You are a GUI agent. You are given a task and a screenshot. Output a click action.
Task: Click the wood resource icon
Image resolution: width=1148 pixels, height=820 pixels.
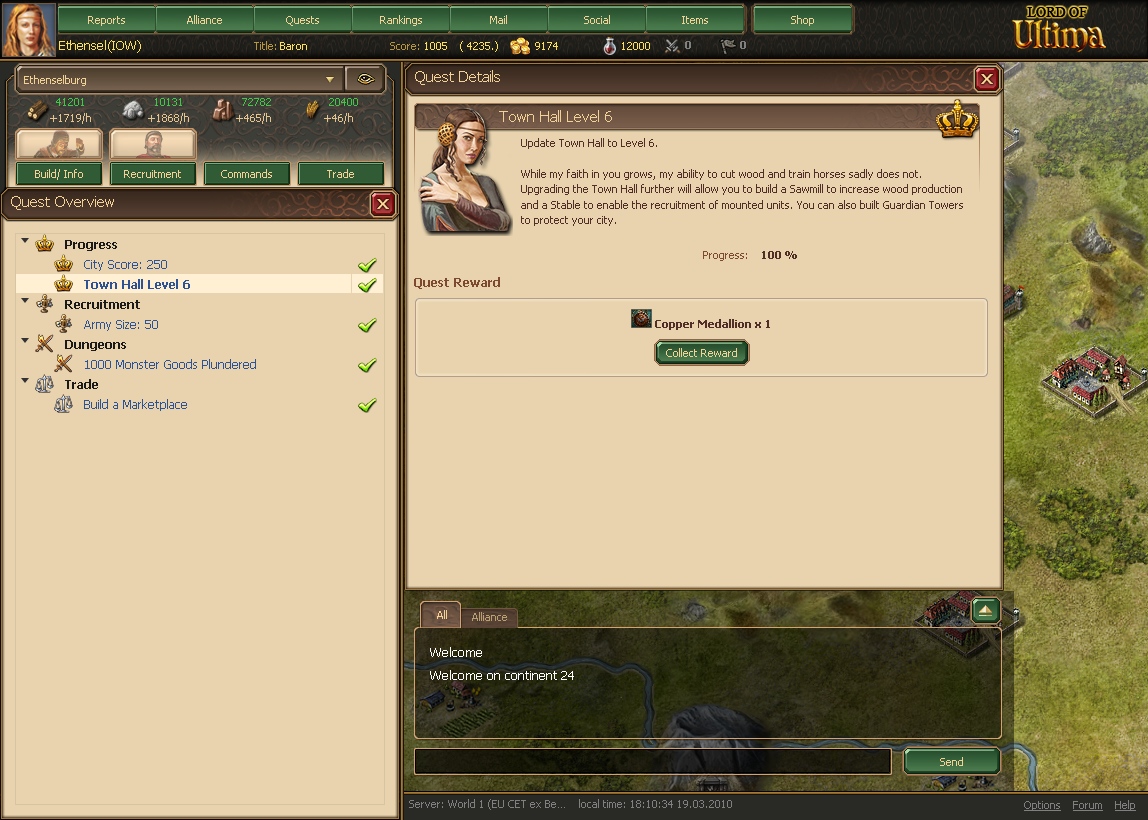37,111
